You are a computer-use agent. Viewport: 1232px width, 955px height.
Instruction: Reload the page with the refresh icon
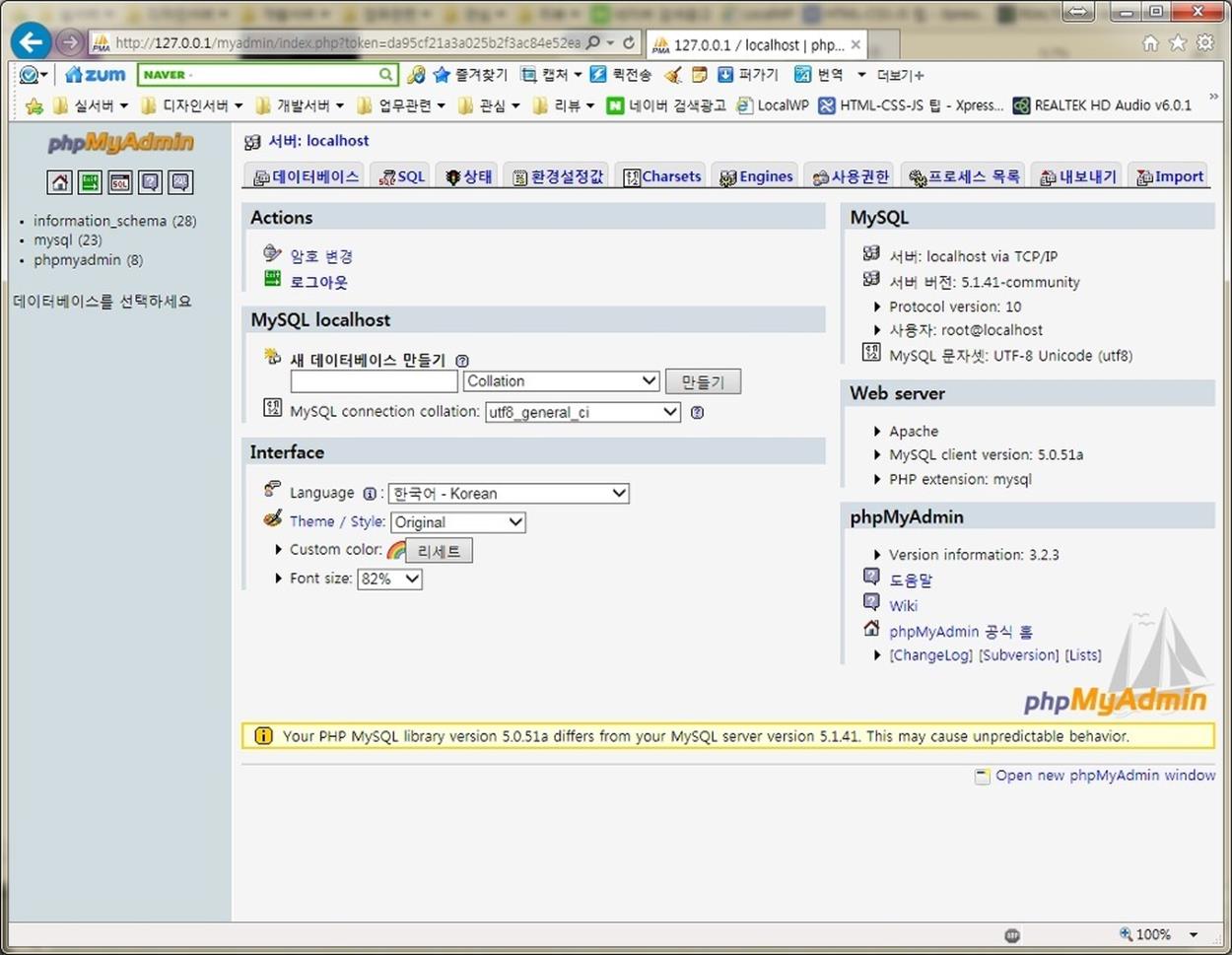628,43
